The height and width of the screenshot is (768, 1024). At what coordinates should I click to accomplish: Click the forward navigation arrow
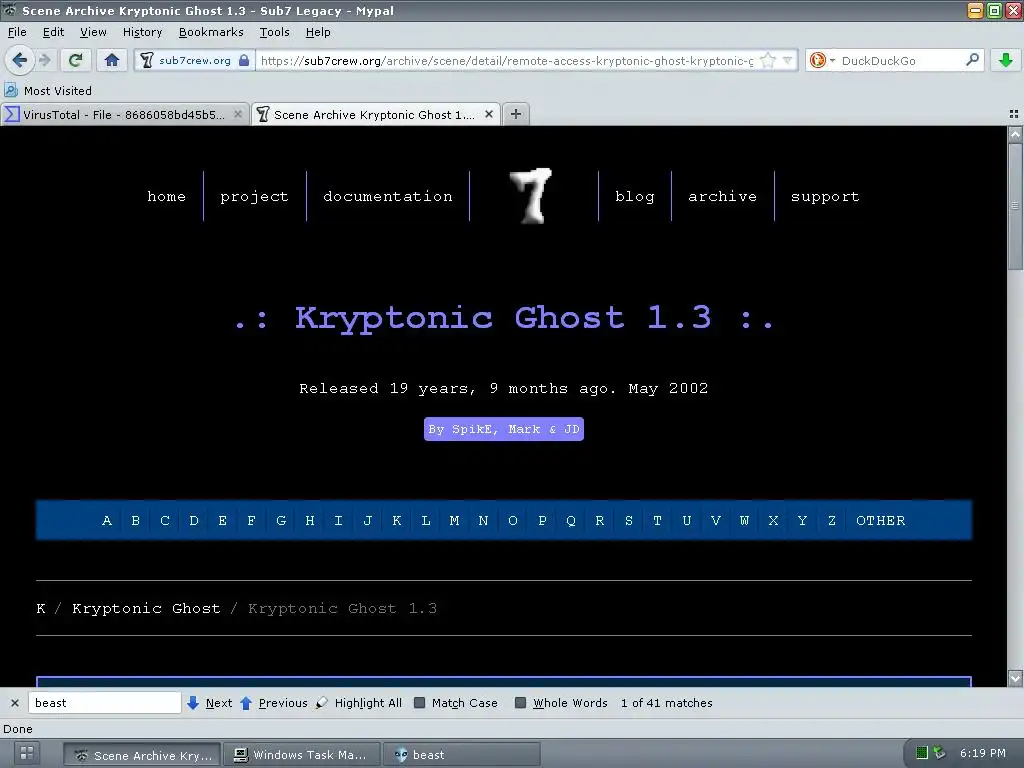(x=45, y=61)
